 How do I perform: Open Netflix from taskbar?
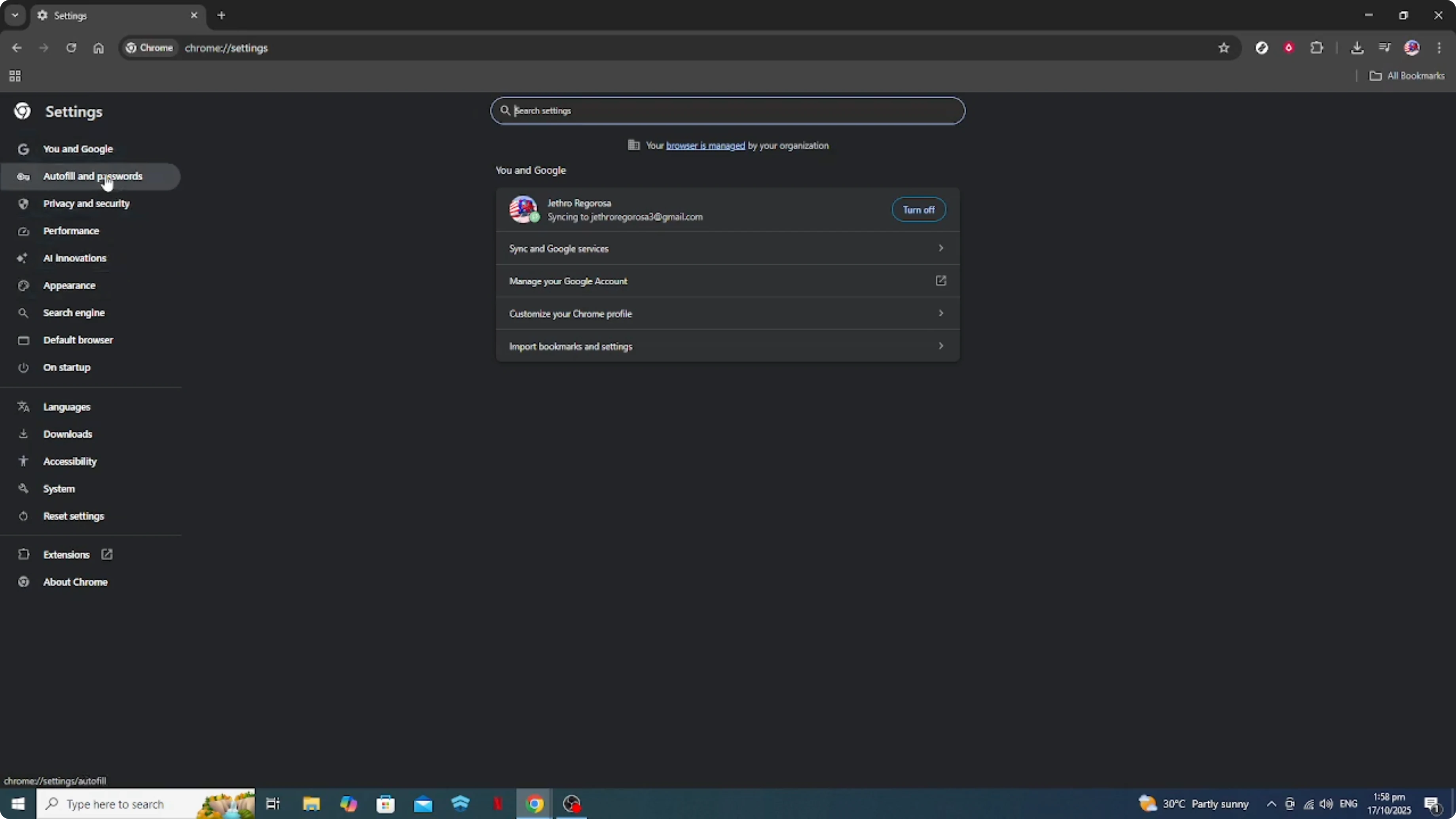tap(497, 804)
